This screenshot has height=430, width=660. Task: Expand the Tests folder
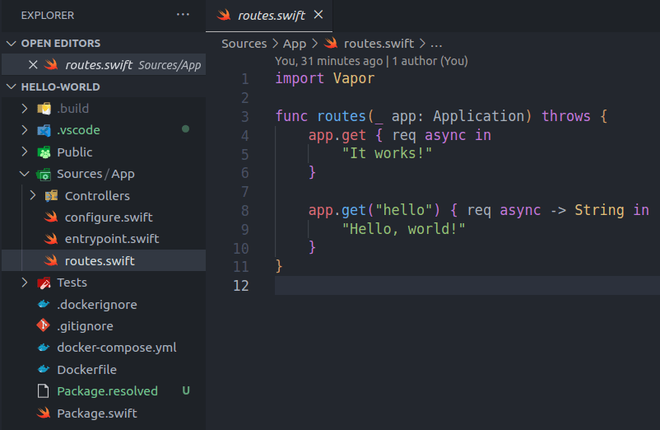click(x=24, y=283)
